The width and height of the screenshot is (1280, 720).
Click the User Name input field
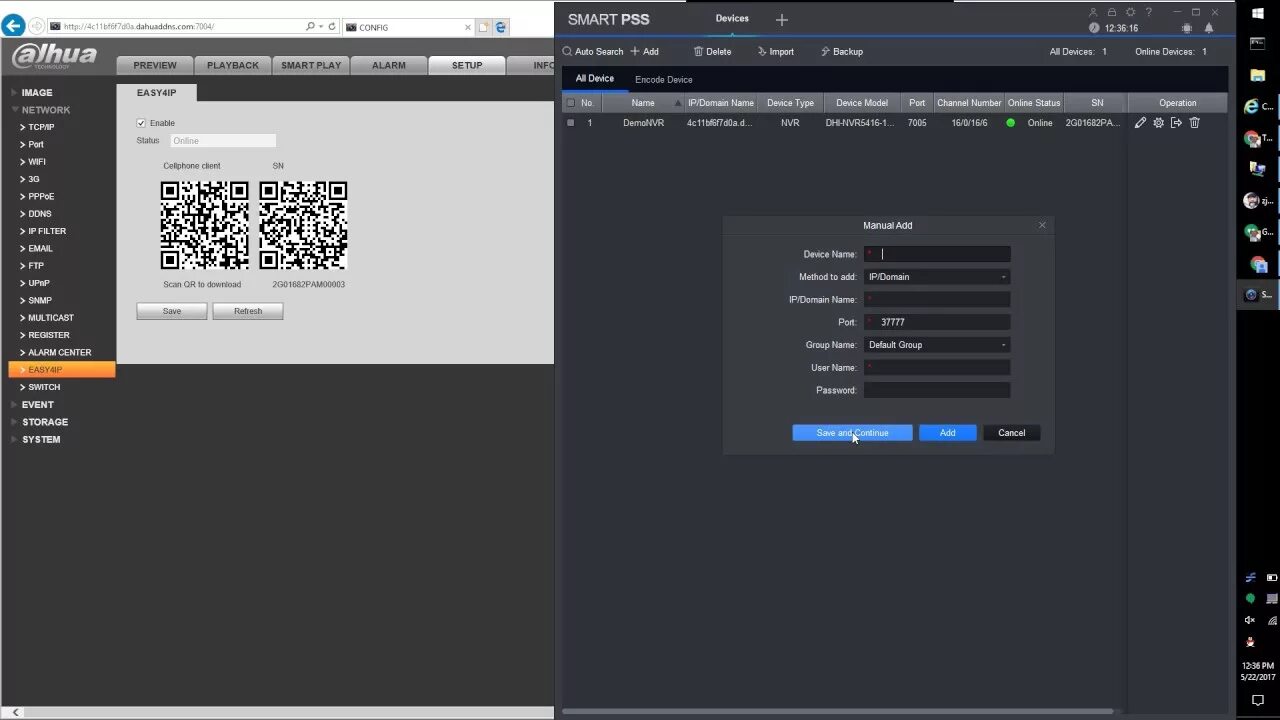tap(937, 367)
